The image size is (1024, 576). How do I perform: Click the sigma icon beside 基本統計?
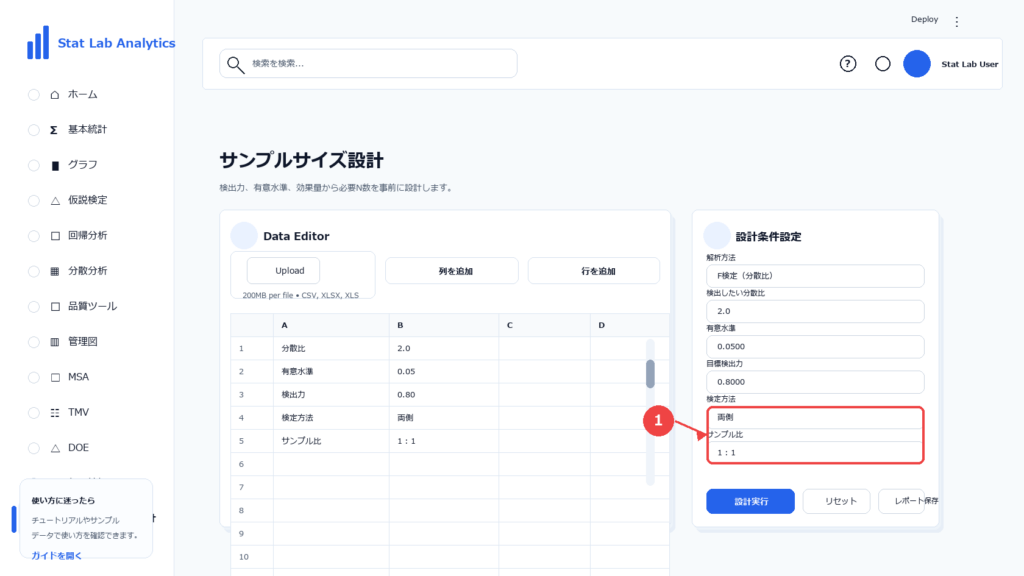(x=54, y=130)
